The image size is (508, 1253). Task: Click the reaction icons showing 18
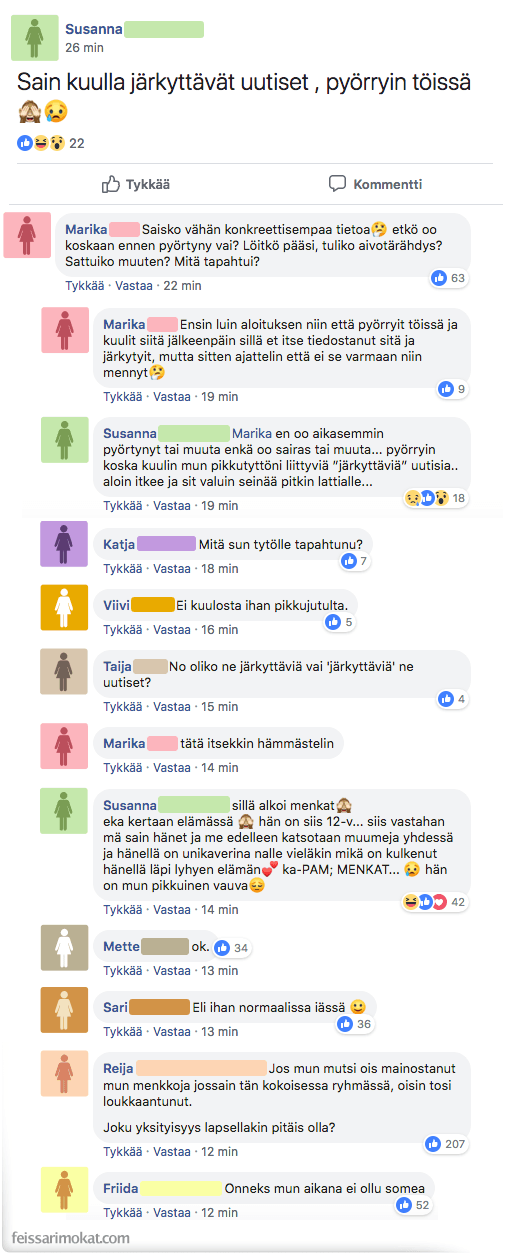point(435,497)
